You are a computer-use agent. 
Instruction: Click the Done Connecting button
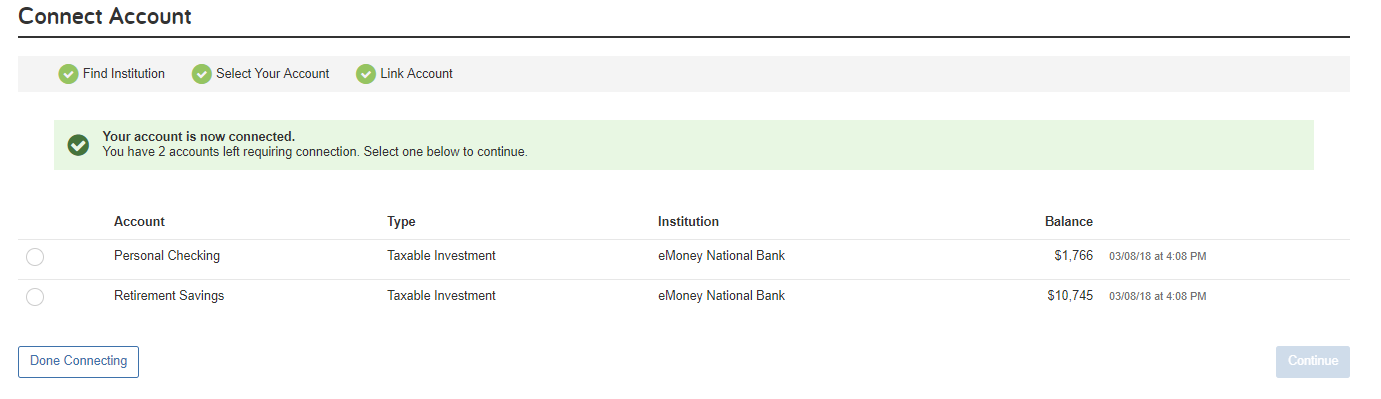[x=78, y=361]
